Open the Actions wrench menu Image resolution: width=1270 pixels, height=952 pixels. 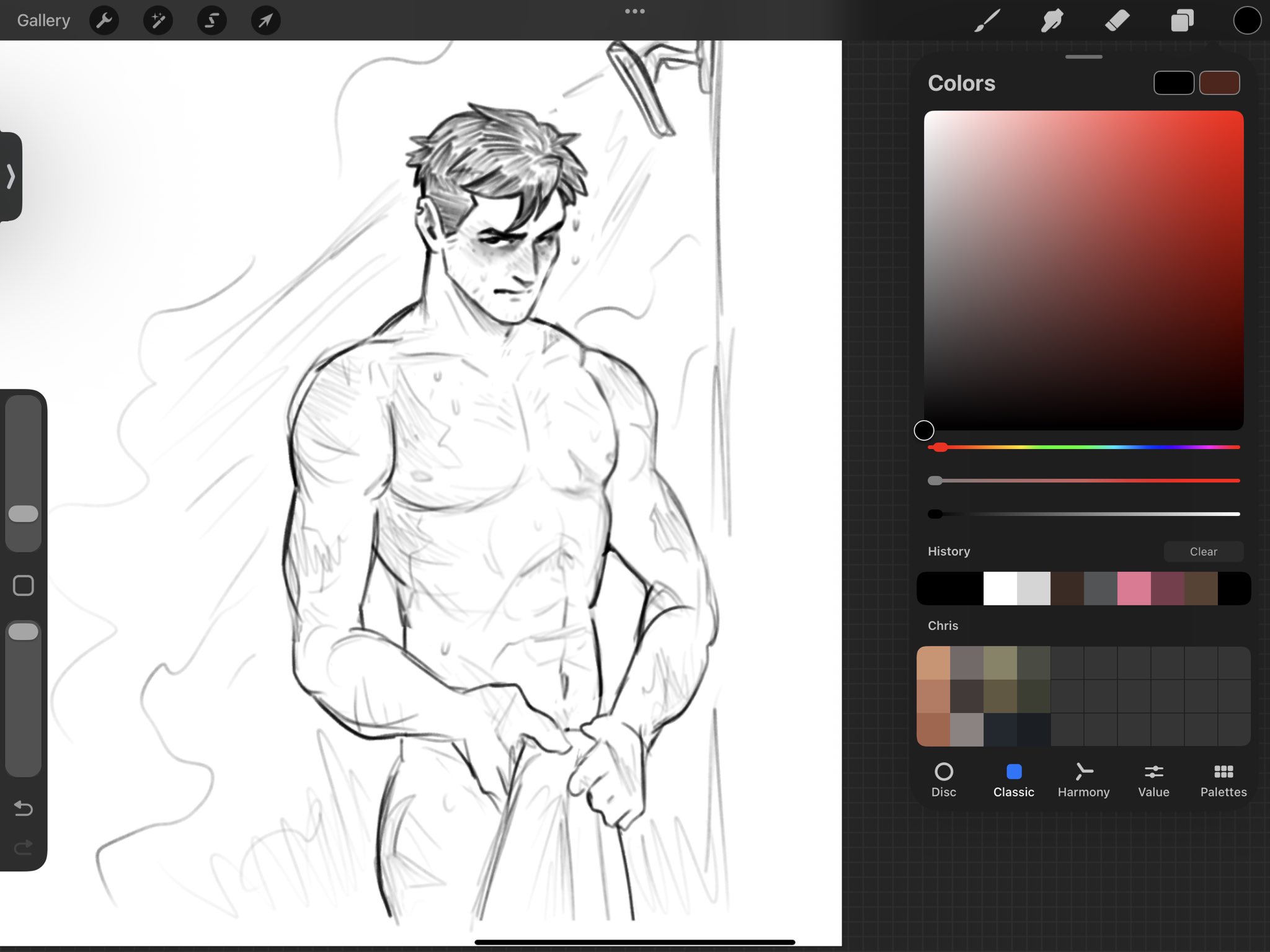104,20
